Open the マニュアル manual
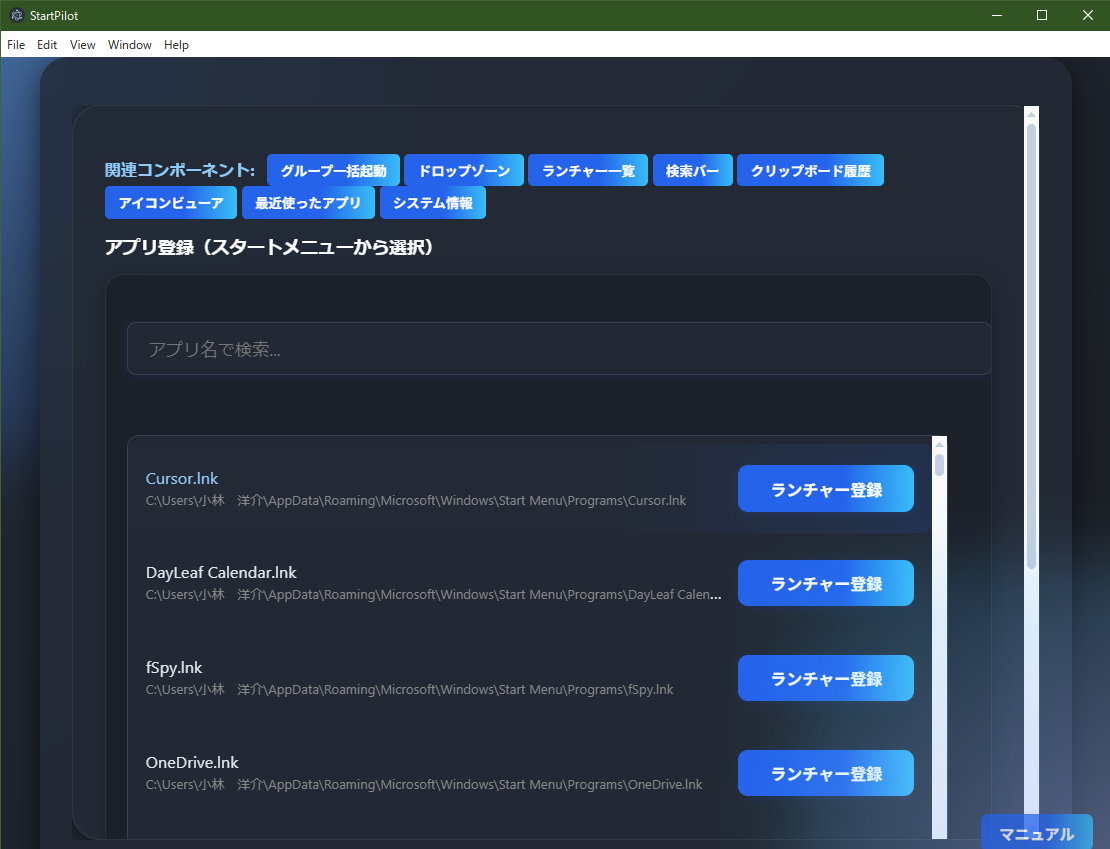1110x849 pixels. click(1037, 833)
